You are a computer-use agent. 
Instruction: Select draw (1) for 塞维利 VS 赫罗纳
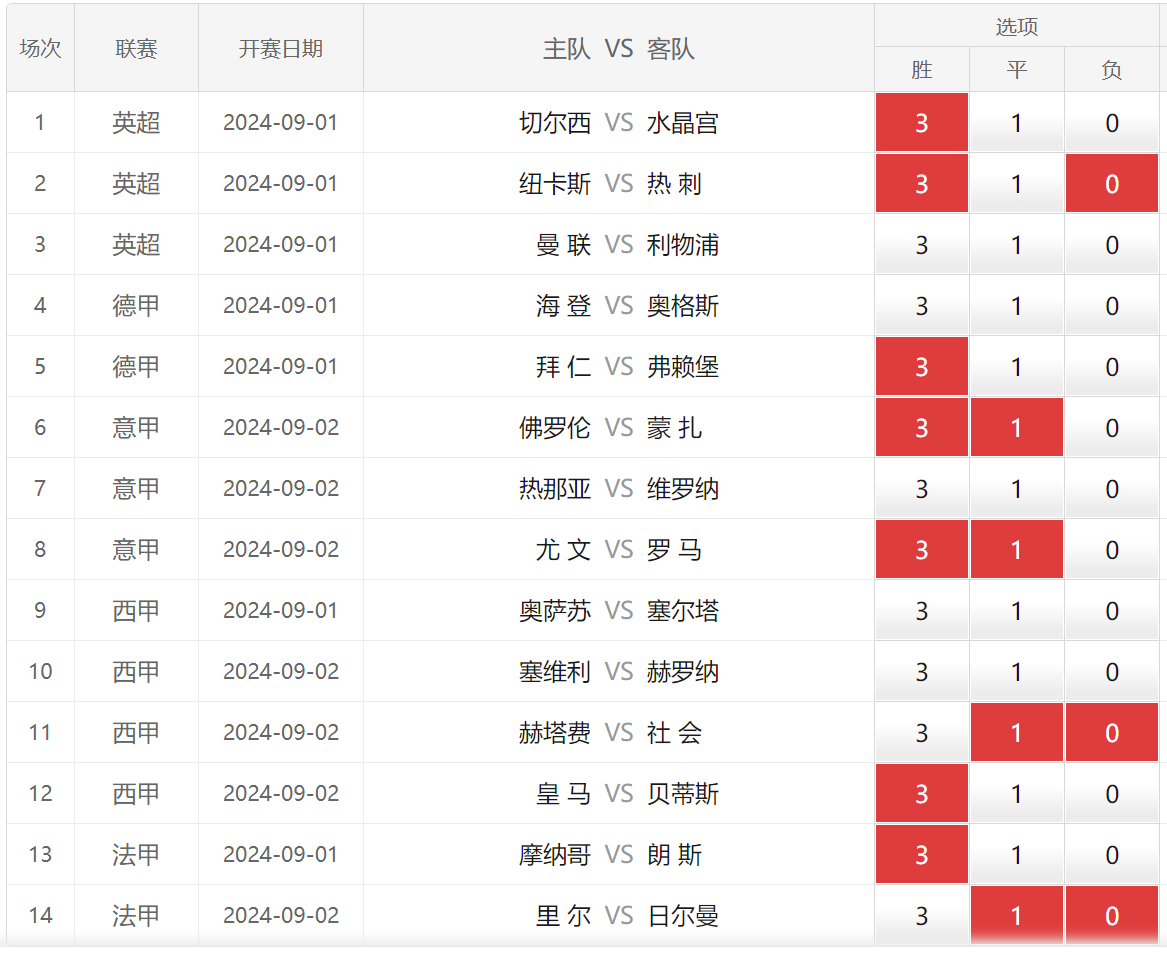[1017, 671]
